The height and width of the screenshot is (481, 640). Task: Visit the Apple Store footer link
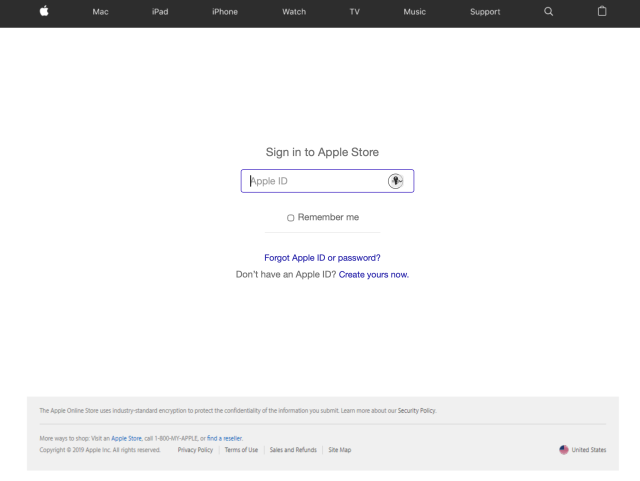coord(127,438)
